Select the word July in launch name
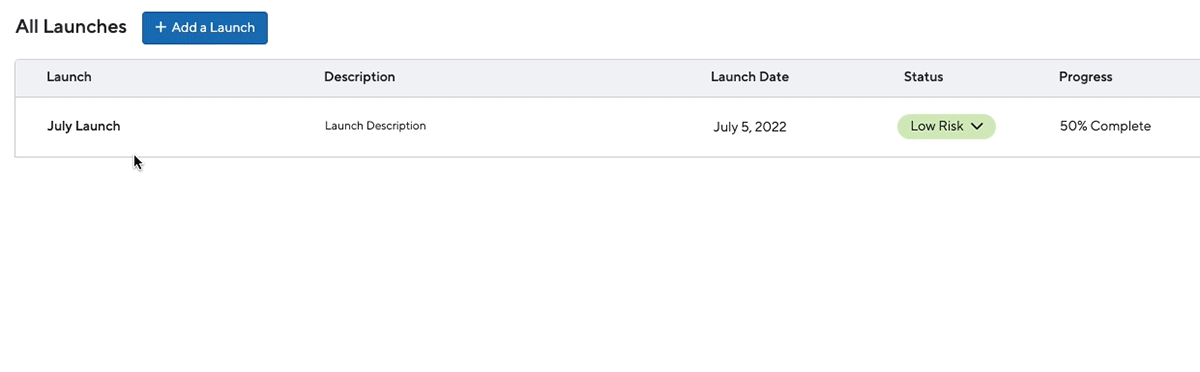Viewport: 1200px width, 372px height. point(60,127)
